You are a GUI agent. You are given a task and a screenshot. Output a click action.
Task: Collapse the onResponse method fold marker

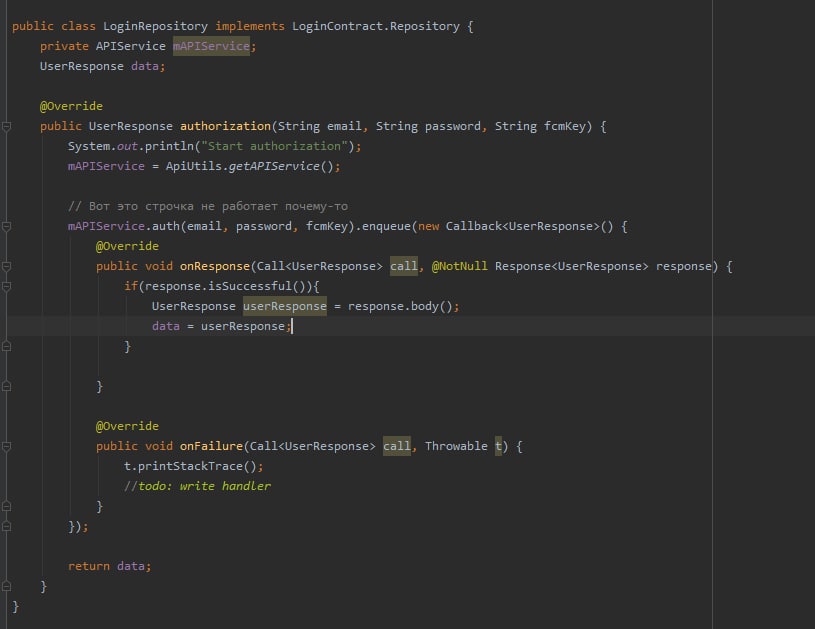tap(7, 267)
